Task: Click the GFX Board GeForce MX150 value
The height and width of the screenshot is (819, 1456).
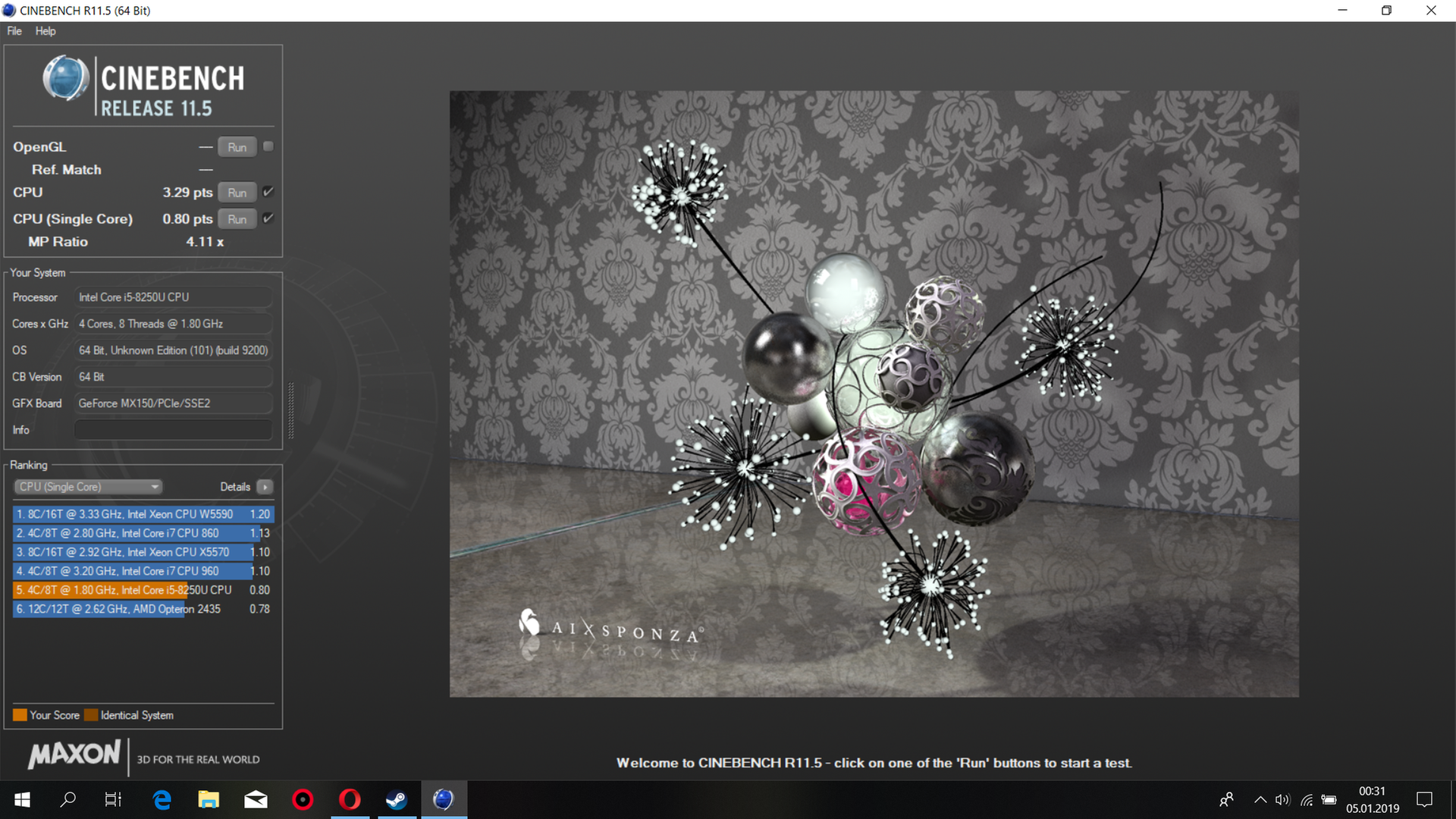Action: click(x=145, y=403)
